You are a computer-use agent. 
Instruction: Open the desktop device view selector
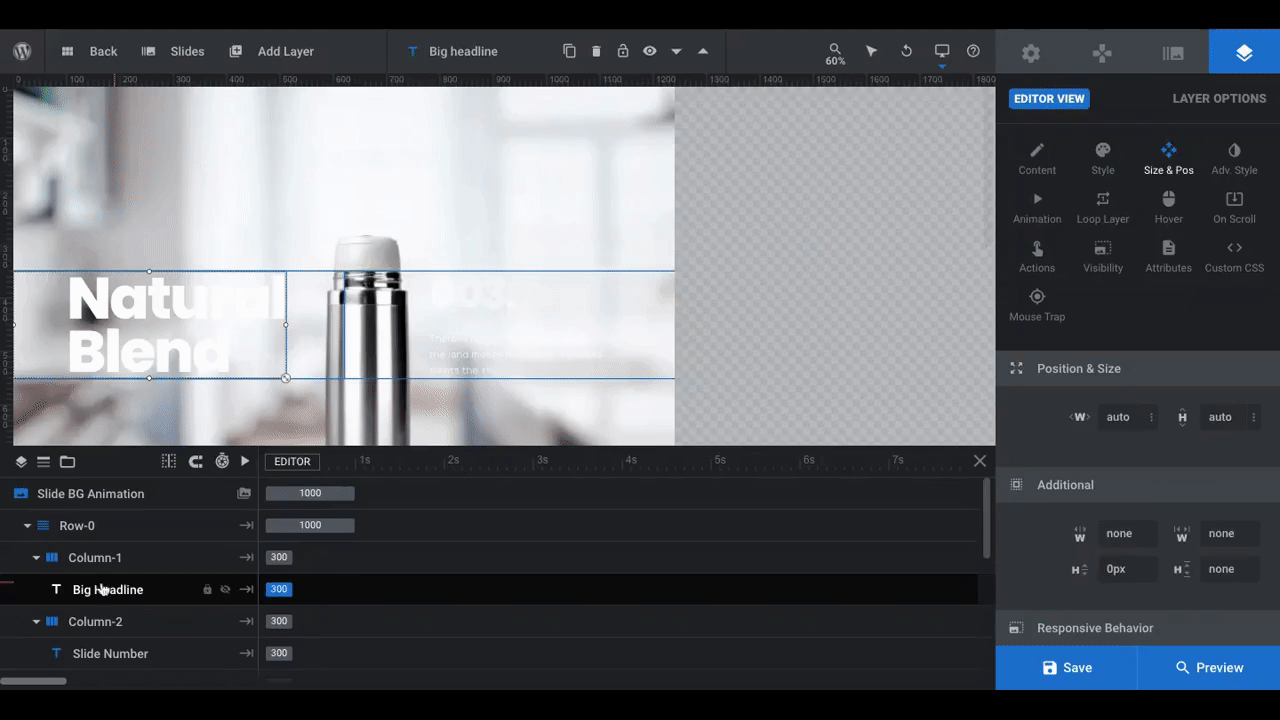coord(941,51)
